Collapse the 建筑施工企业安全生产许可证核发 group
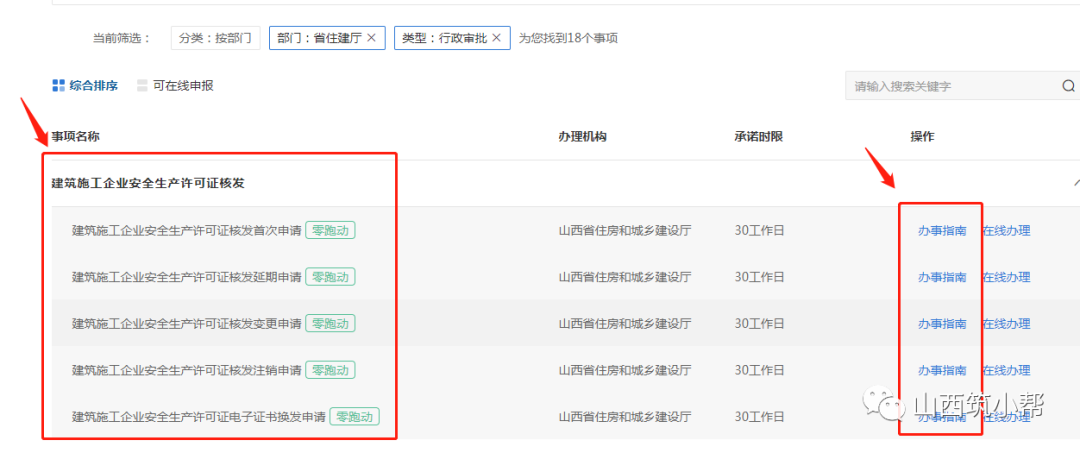This screenshot has height=453, width=1080. tap(1076, 183)
